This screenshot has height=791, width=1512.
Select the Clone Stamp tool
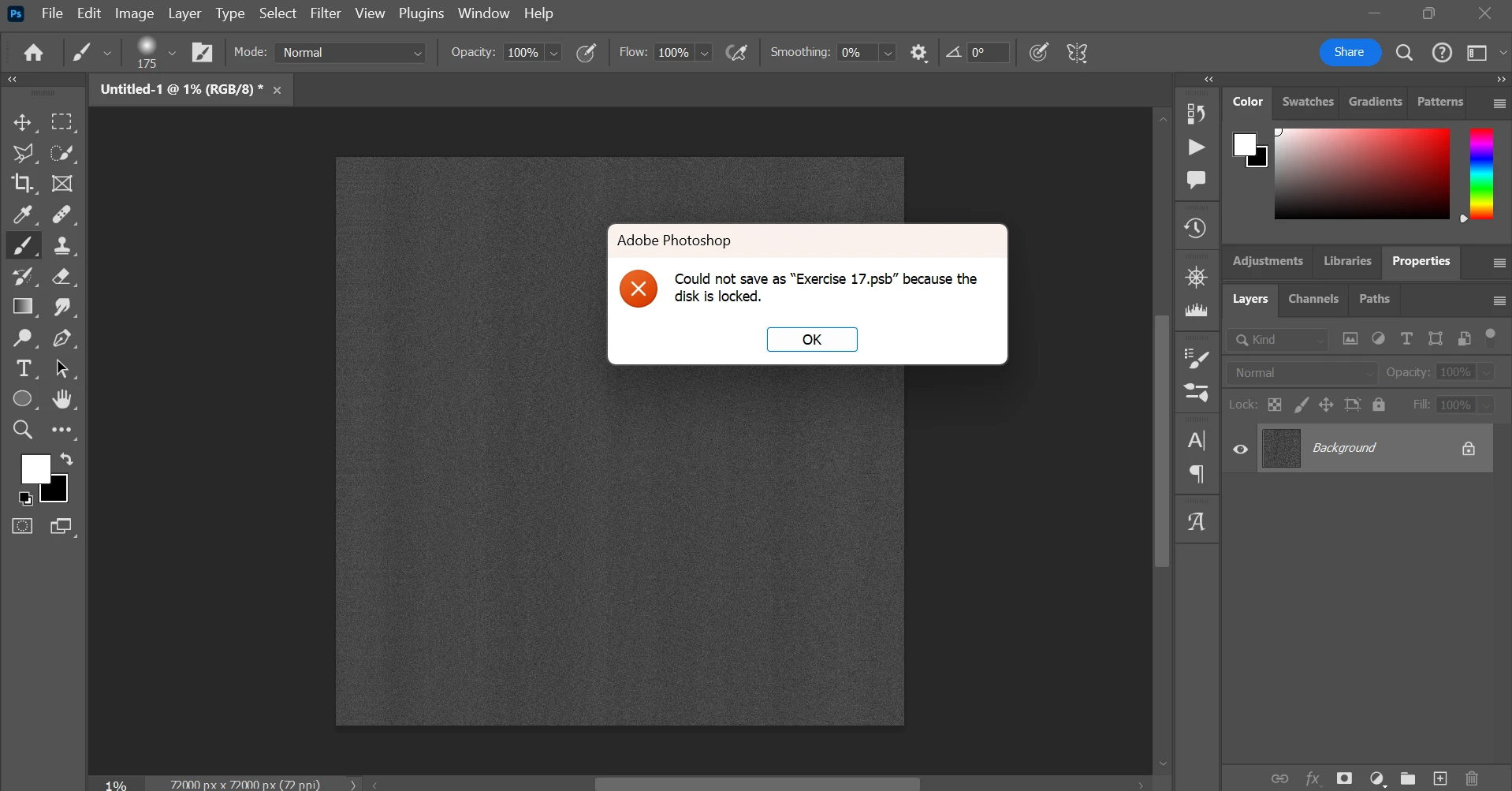pyautogui.click(x=62, y=246)
